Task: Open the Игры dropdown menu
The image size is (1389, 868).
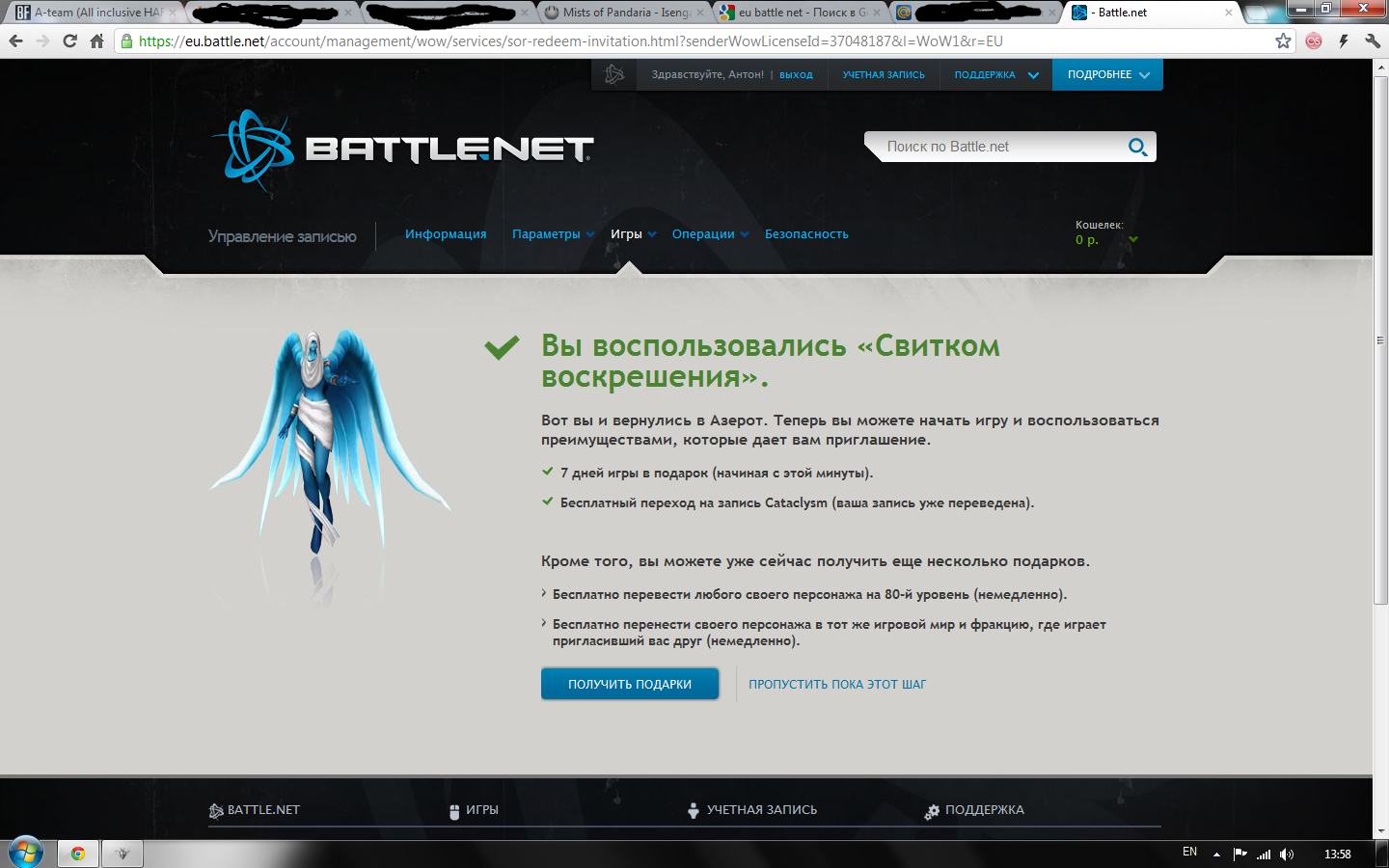Action: click(634, 234)
